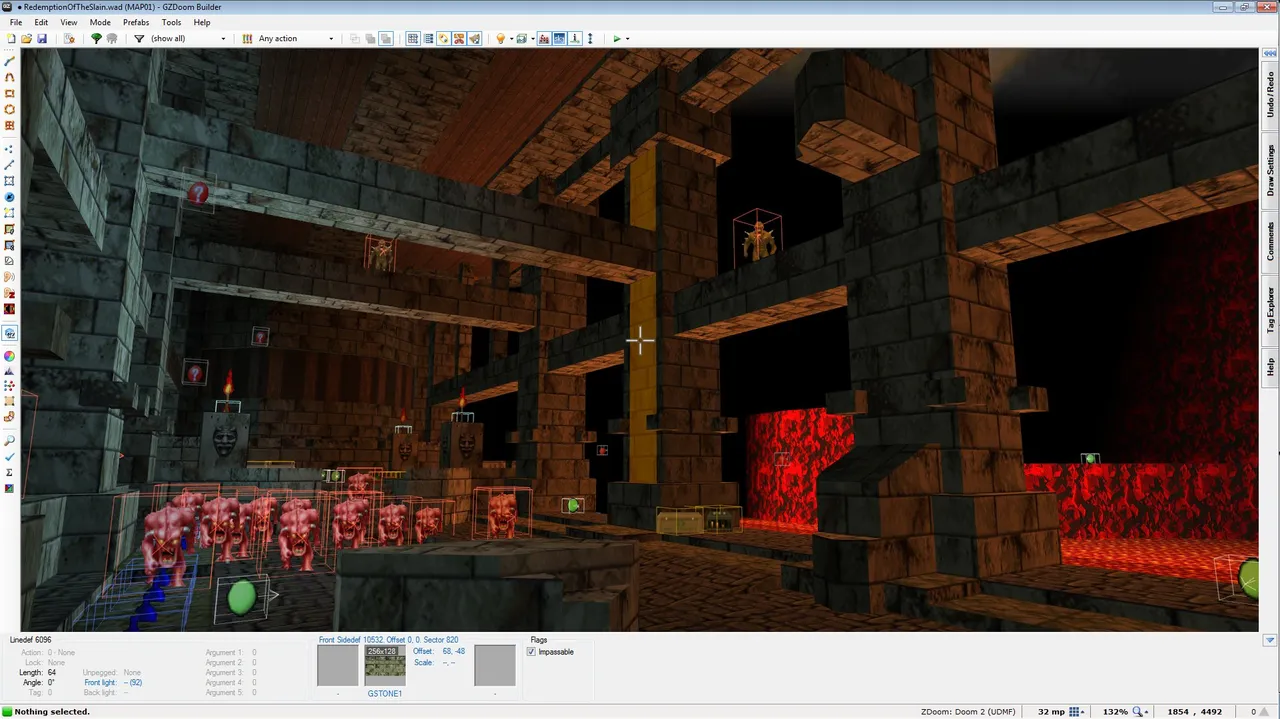Image resolution: width=1280 pixels, height=719 pixels.
Task: Click the sigma statistics icon
Action: click(10, 472)
